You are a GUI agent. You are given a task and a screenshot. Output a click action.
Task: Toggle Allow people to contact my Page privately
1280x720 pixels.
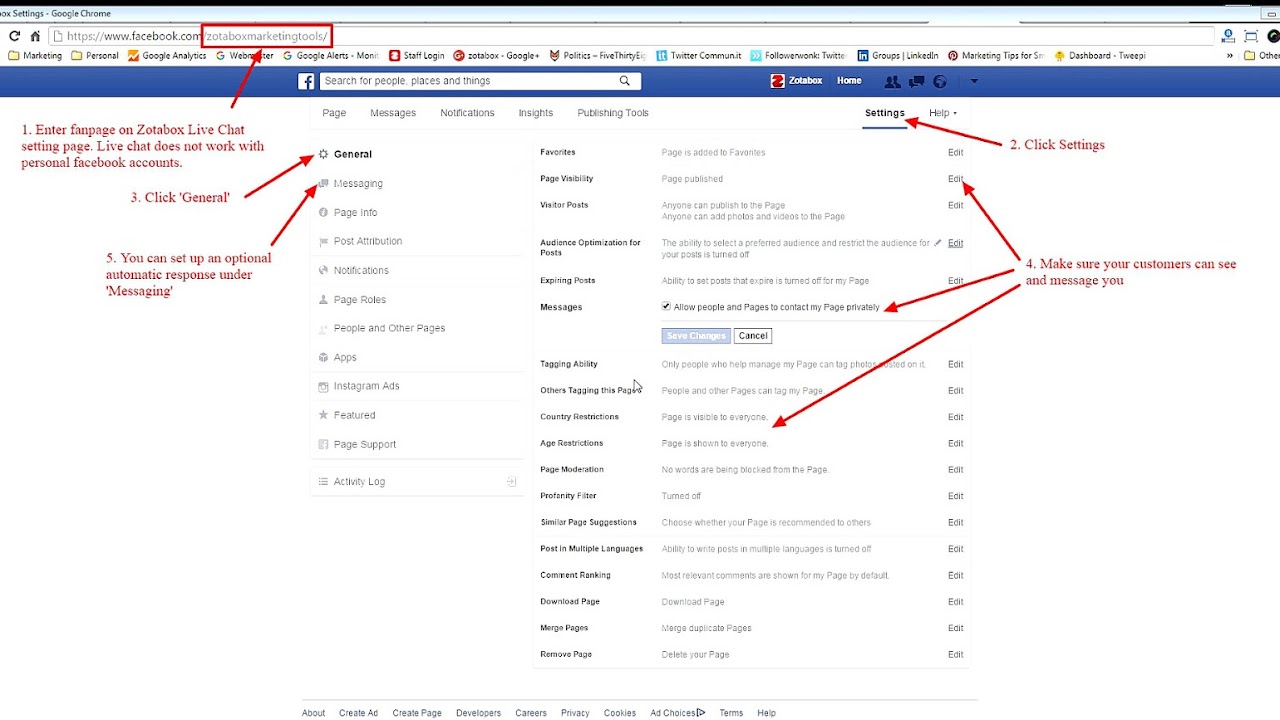666,307
